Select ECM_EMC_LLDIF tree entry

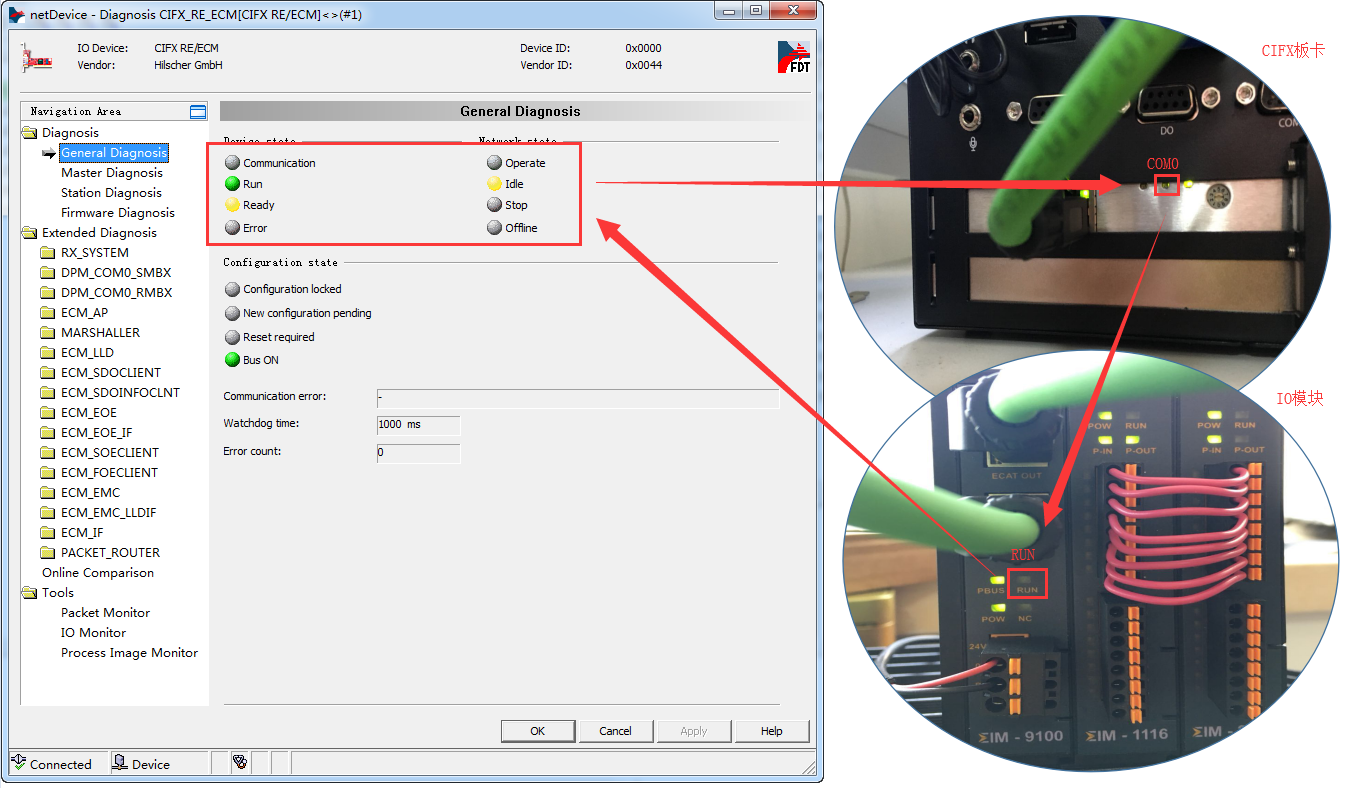(x=108, y=513)
